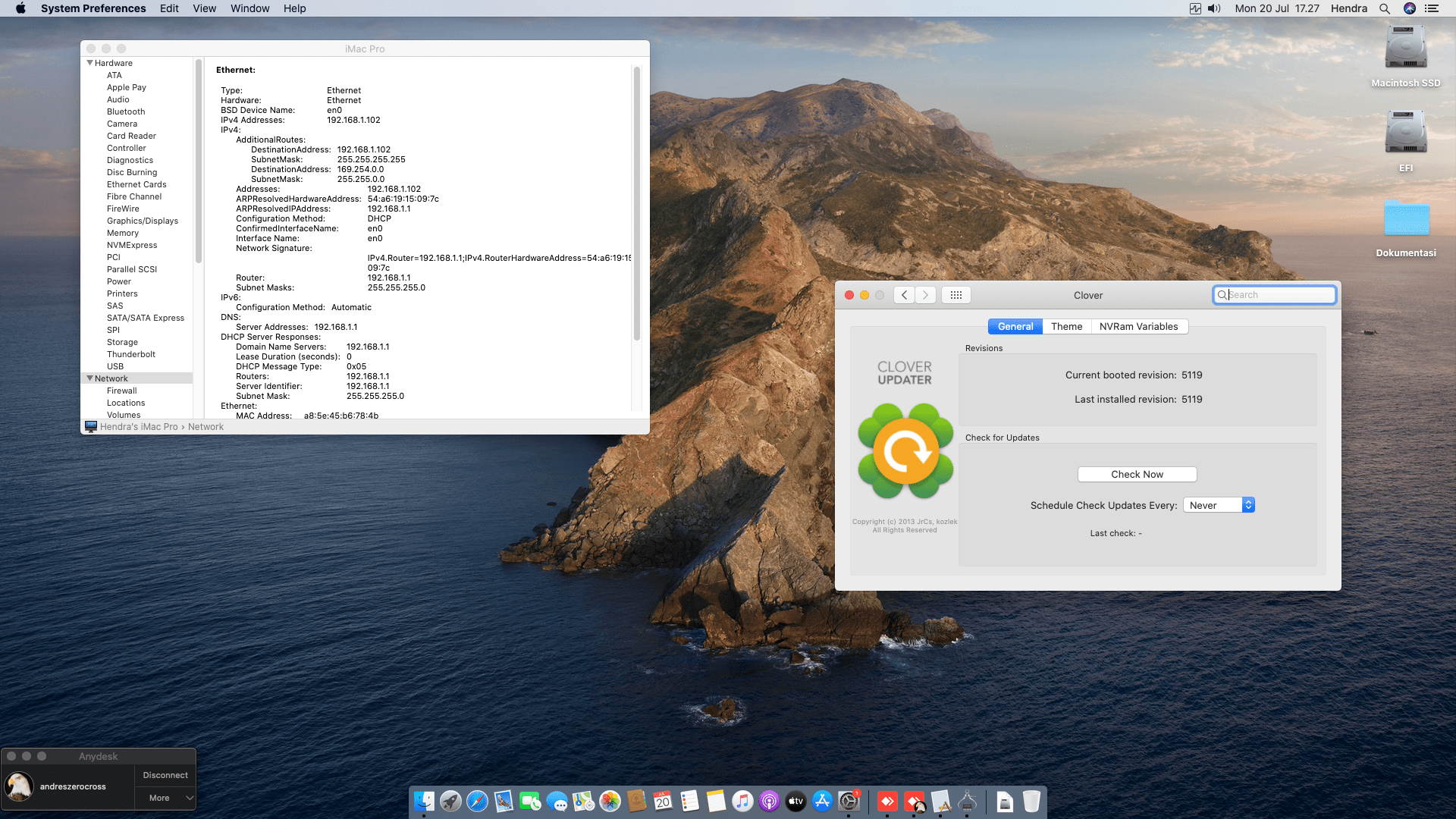Open the View menu
This screenshot has width=1456, height=819.
[x=205, y=8]
